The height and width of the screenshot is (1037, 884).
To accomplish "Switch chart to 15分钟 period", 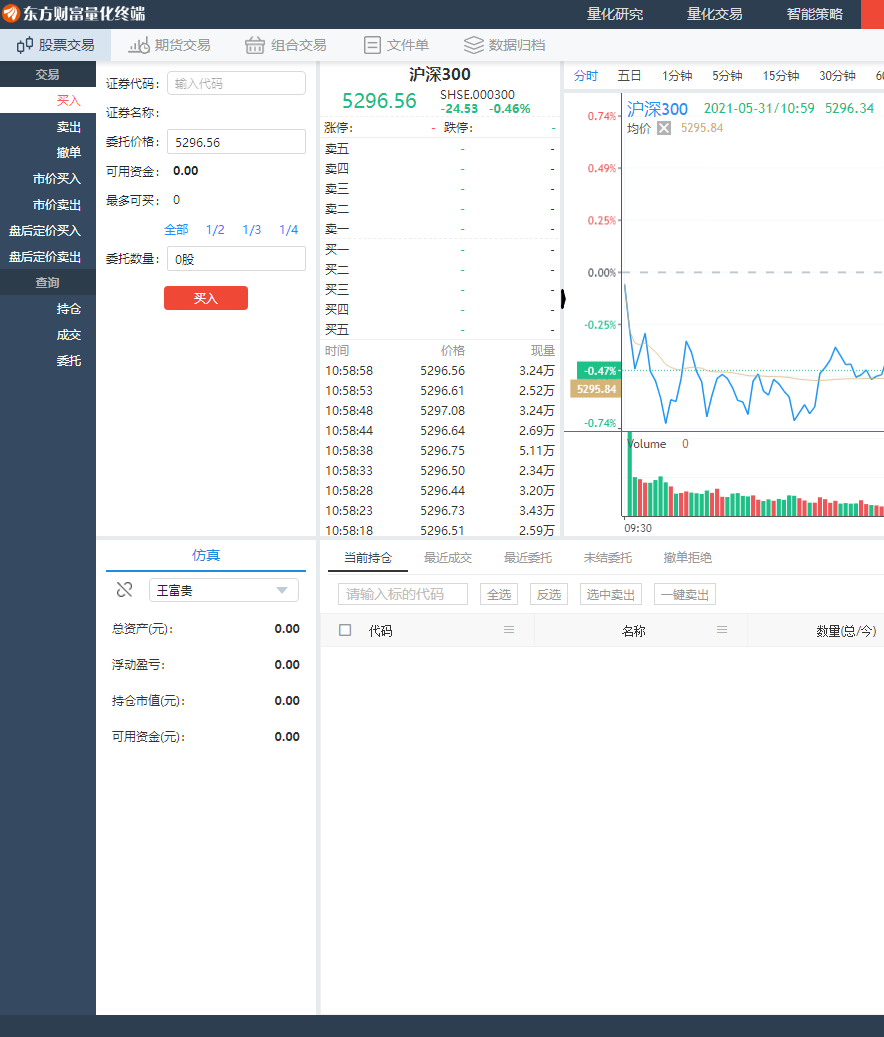I will (781, 75).
